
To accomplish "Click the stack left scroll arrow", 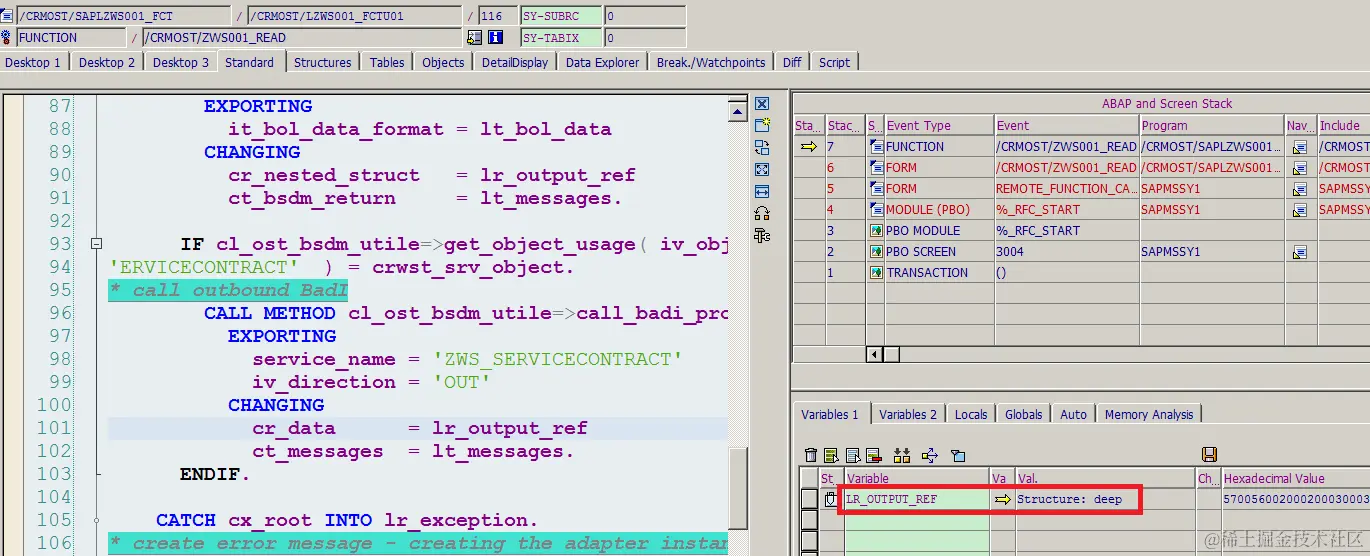I will coord(874,354).
